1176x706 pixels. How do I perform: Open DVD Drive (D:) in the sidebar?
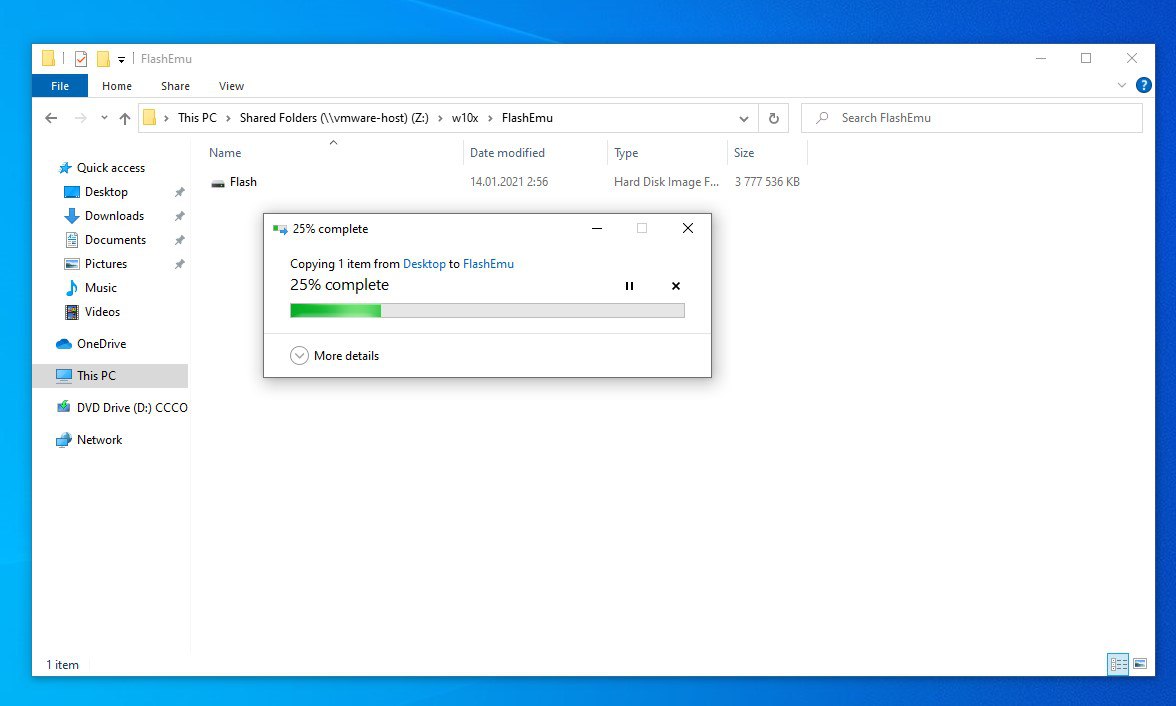coord(132,407)
